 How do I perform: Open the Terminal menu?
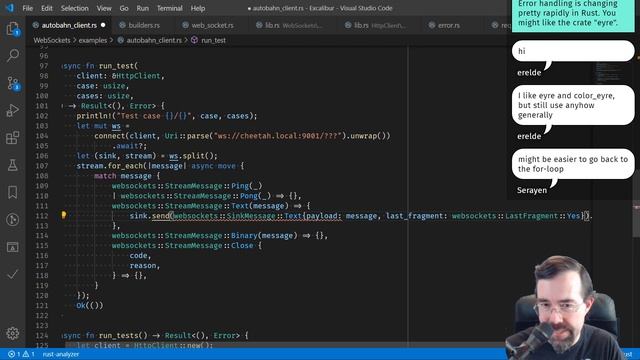click(x=170, y=8)
